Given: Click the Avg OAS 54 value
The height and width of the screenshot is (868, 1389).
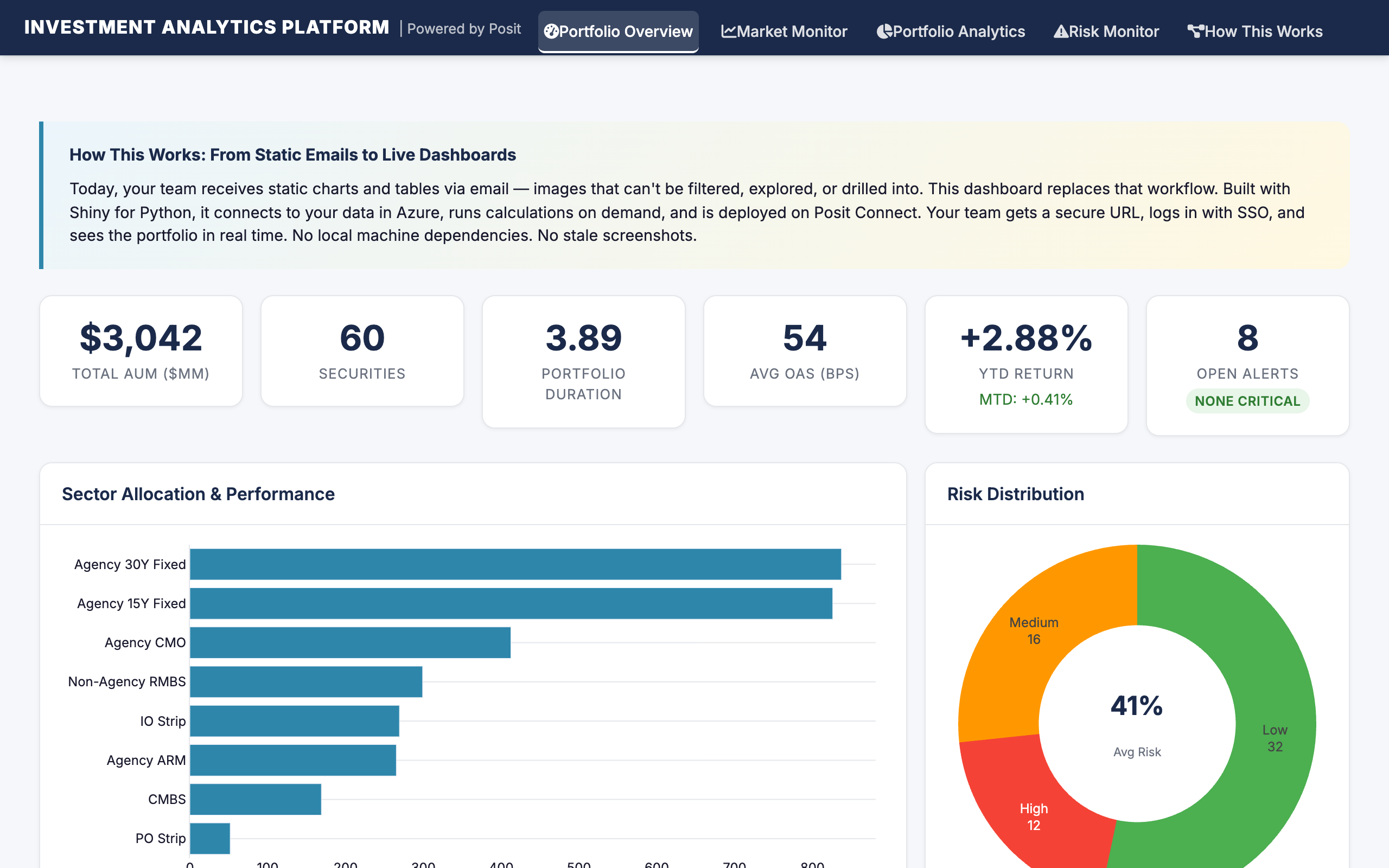Looking at the screenshot, I should click(x=805, y=337).
